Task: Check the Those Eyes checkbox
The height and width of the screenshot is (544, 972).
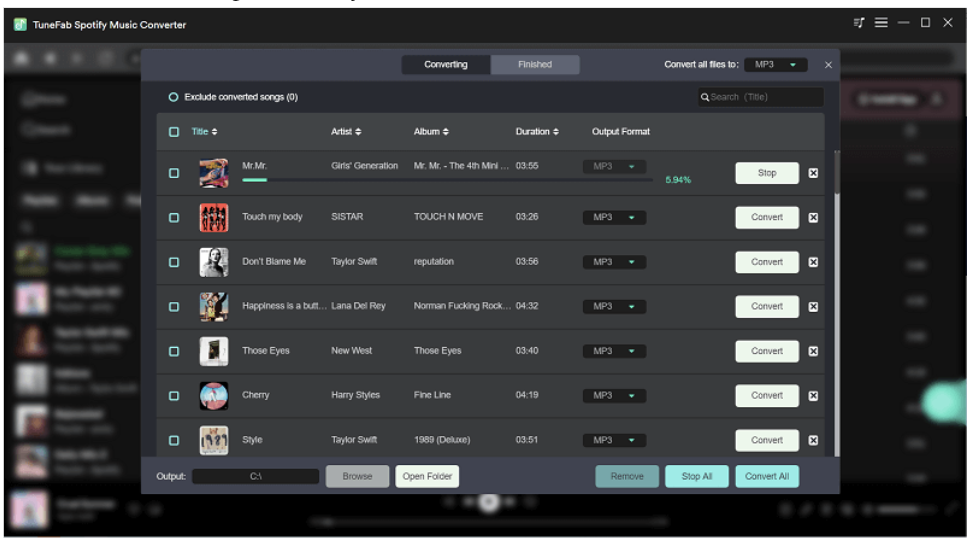Action: pos(174,351)
